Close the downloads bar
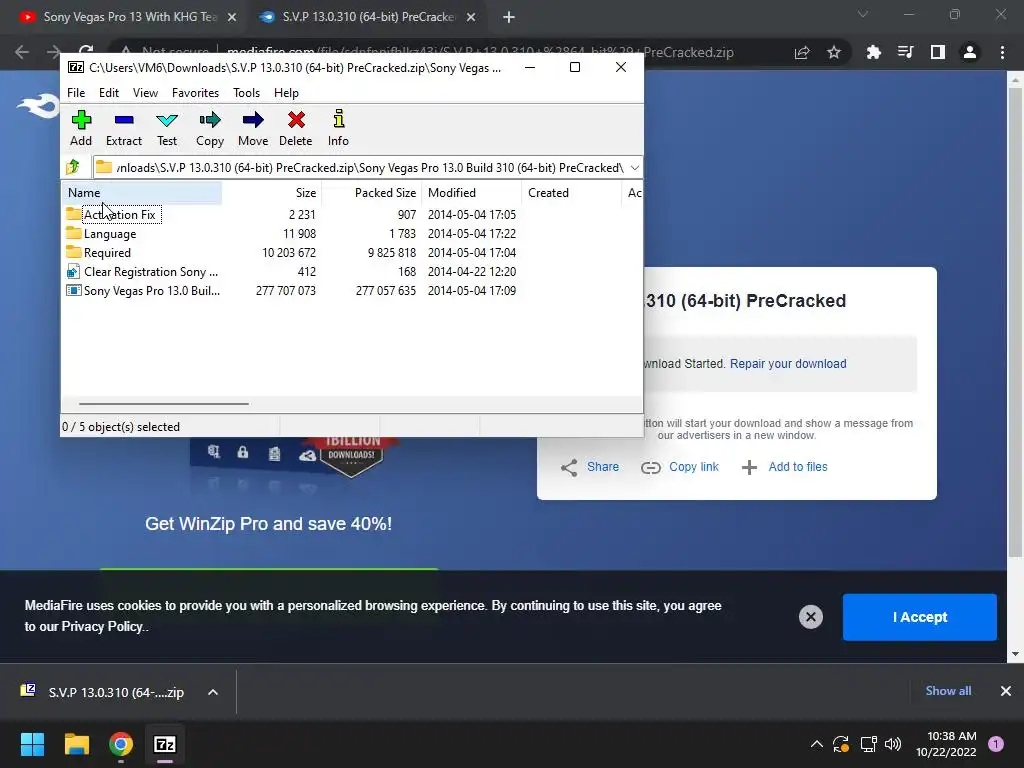The width and height of the screenshot is (1024, 768). pos(1006,691)
